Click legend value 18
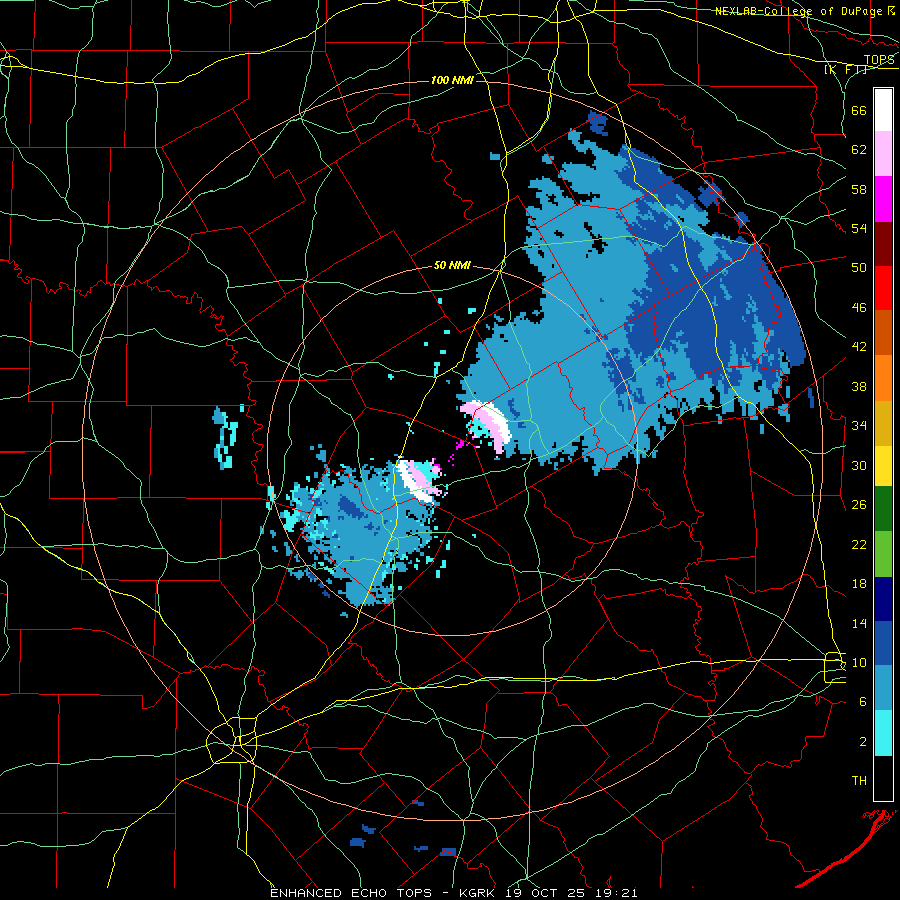 click(859, 584)
